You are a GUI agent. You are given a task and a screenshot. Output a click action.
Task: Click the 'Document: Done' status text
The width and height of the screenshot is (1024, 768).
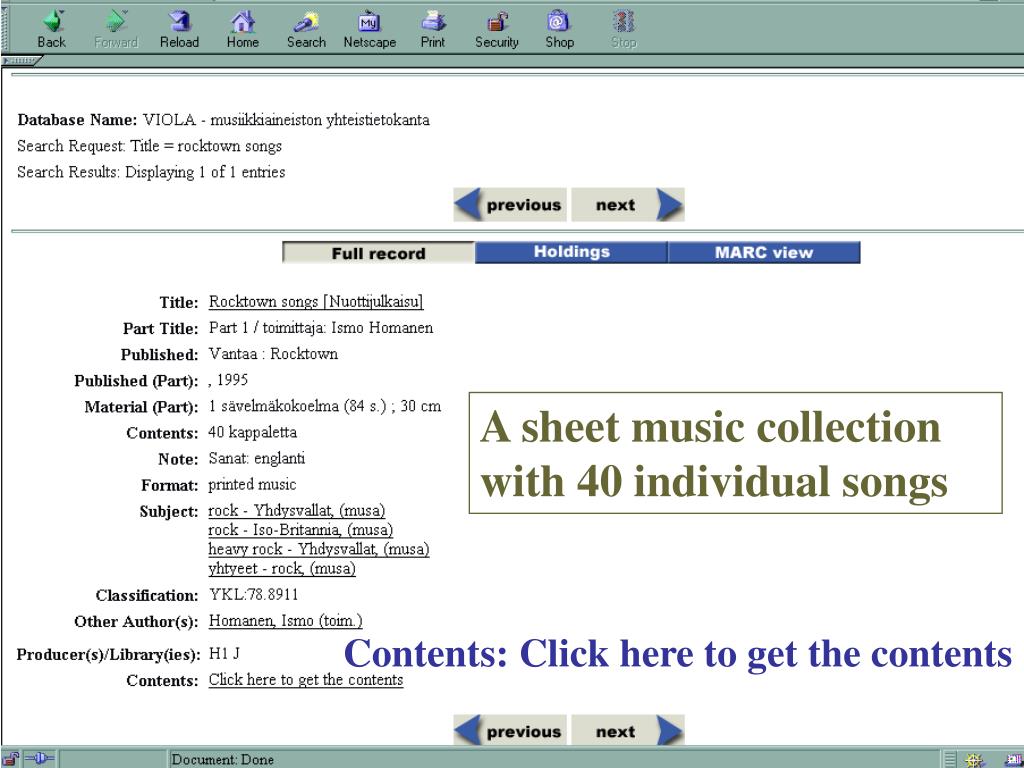222,760
